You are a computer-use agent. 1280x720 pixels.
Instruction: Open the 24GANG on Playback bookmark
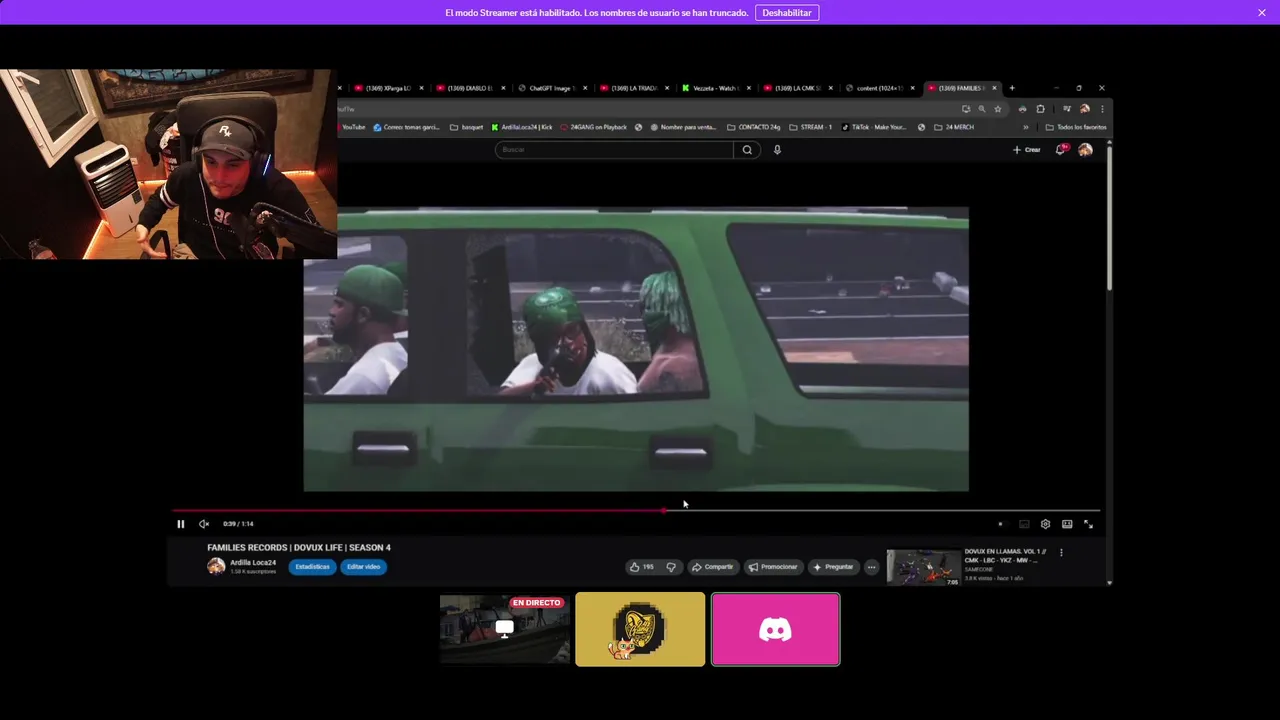click(594, 127)
